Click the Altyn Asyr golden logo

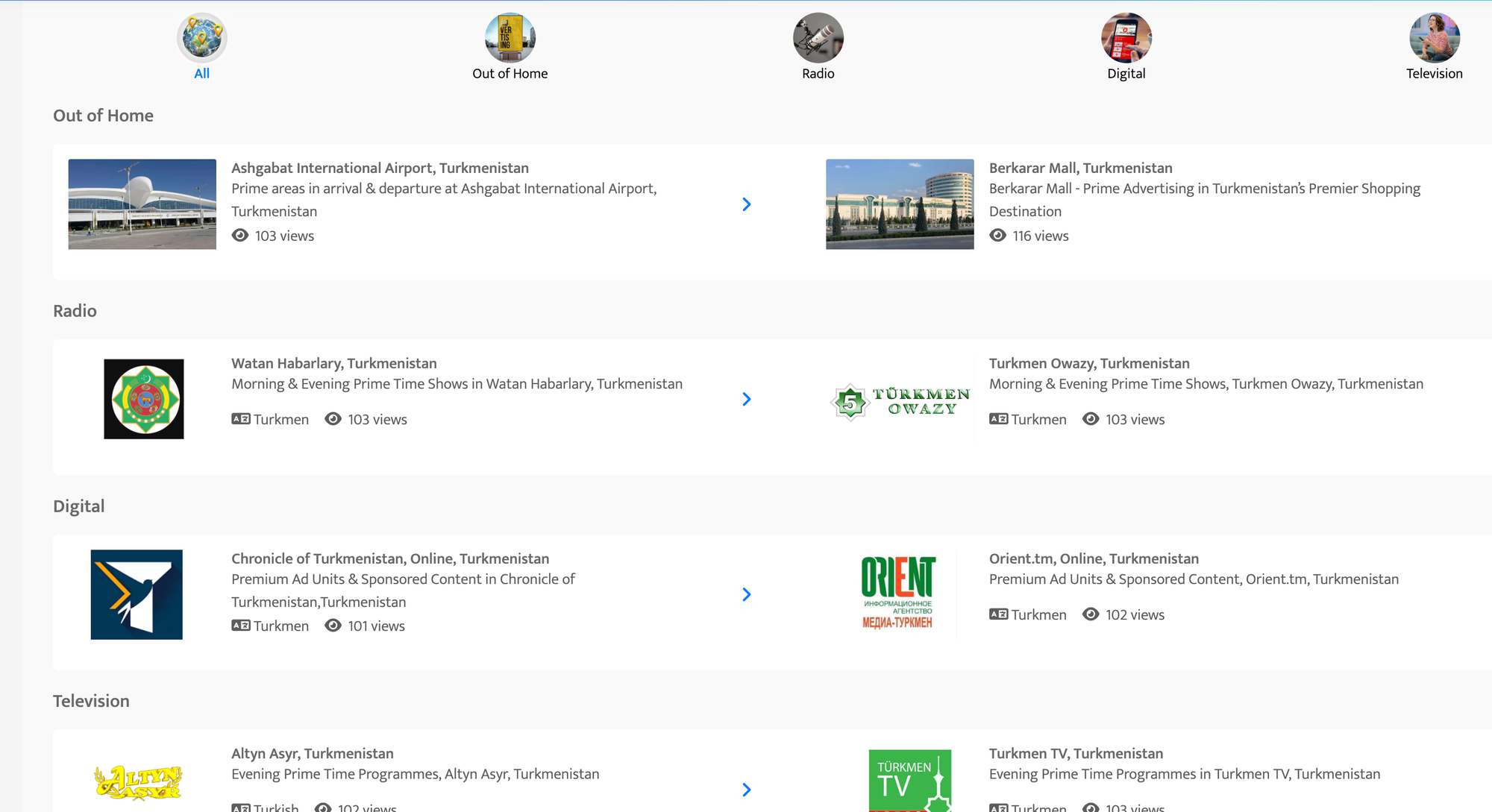138,782
